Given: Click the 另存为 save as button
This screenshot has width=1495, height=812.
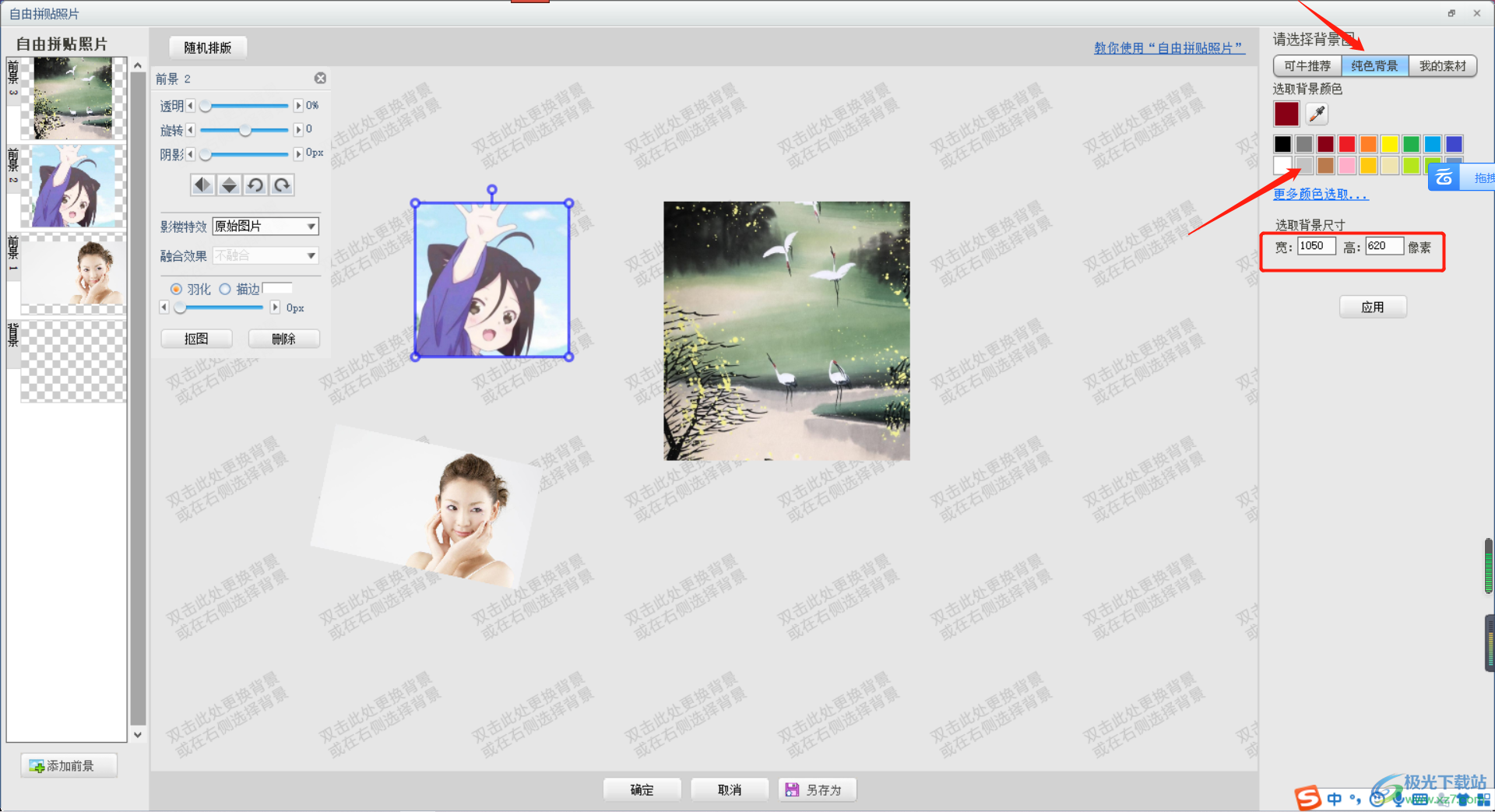Looking at the screenshot, I should [x=817, y=789].
